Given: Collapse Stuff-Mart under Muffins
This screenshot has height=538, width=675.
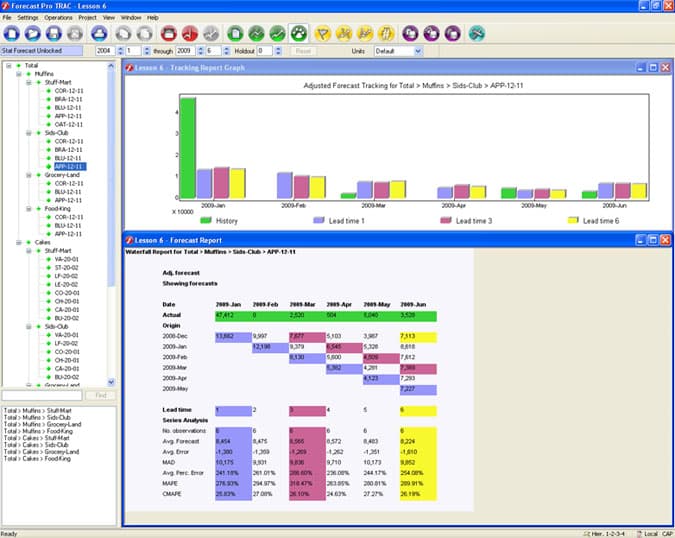Looking at the screenshot, I should pos(28,82).
